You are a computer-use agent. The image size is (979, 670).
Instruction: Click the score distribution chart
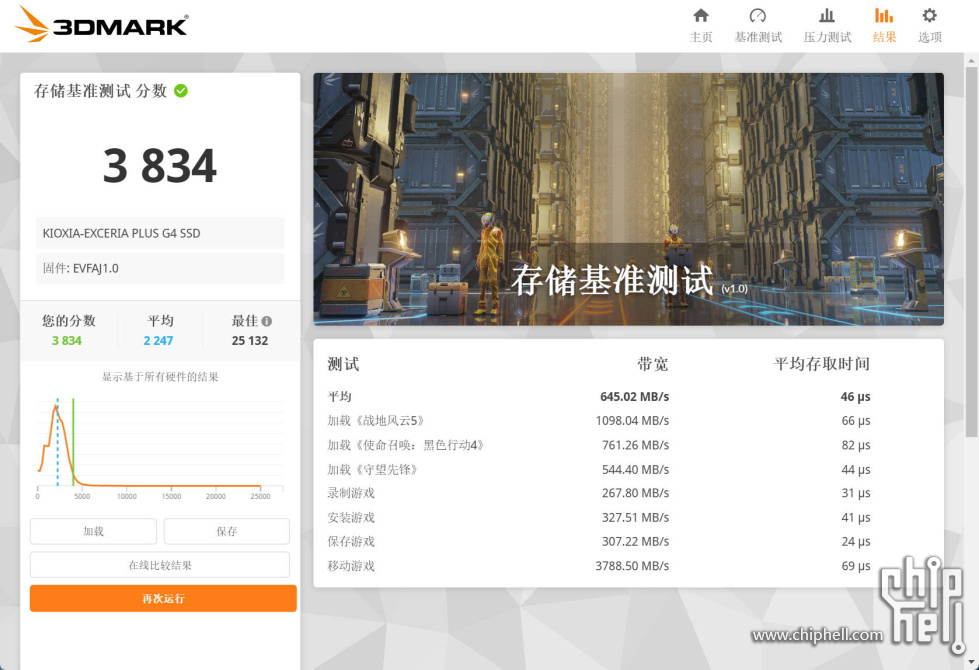[160, 448]
